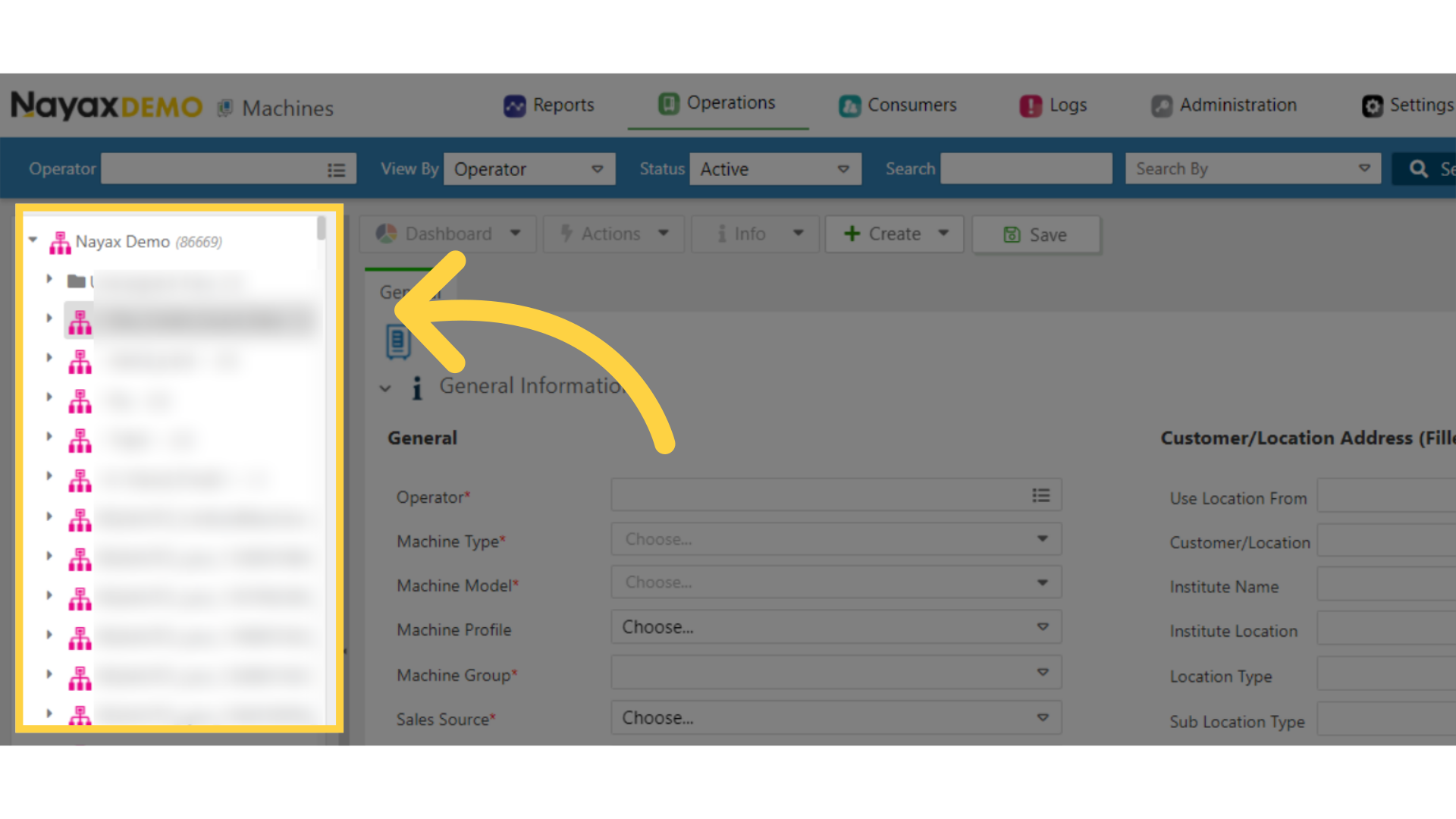Click the Operator list picker icon in blue bar
The width and height of the screenshot is (1456, 819).
click(x=336, y=170)
